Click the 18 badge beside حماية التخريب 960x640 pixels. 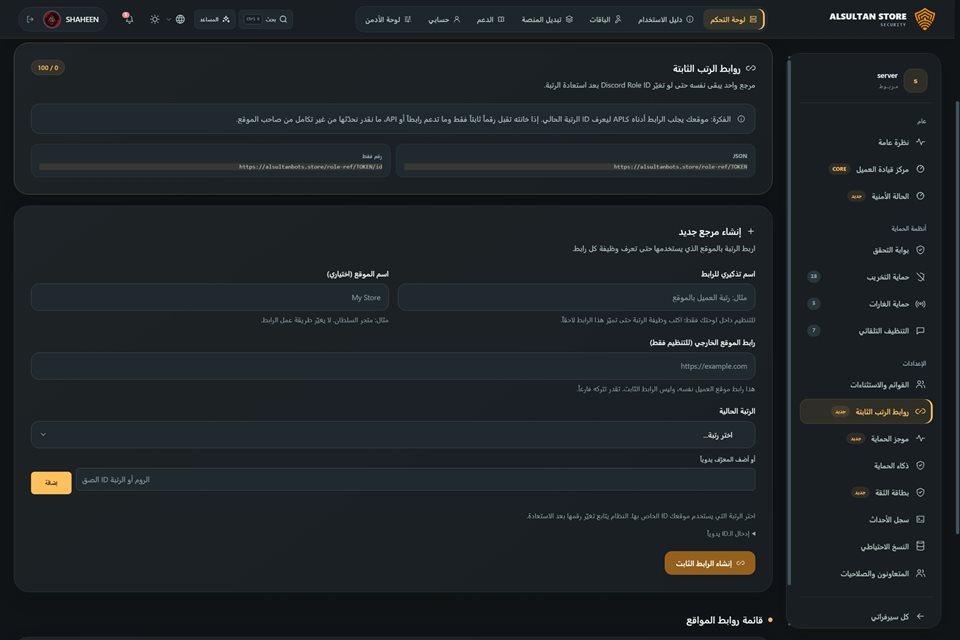(x=814, y=276)
